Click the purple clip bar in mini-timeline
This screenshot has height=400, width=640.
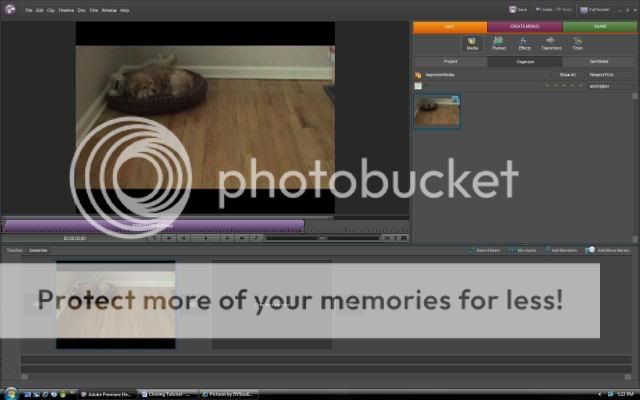coord(154,226)
